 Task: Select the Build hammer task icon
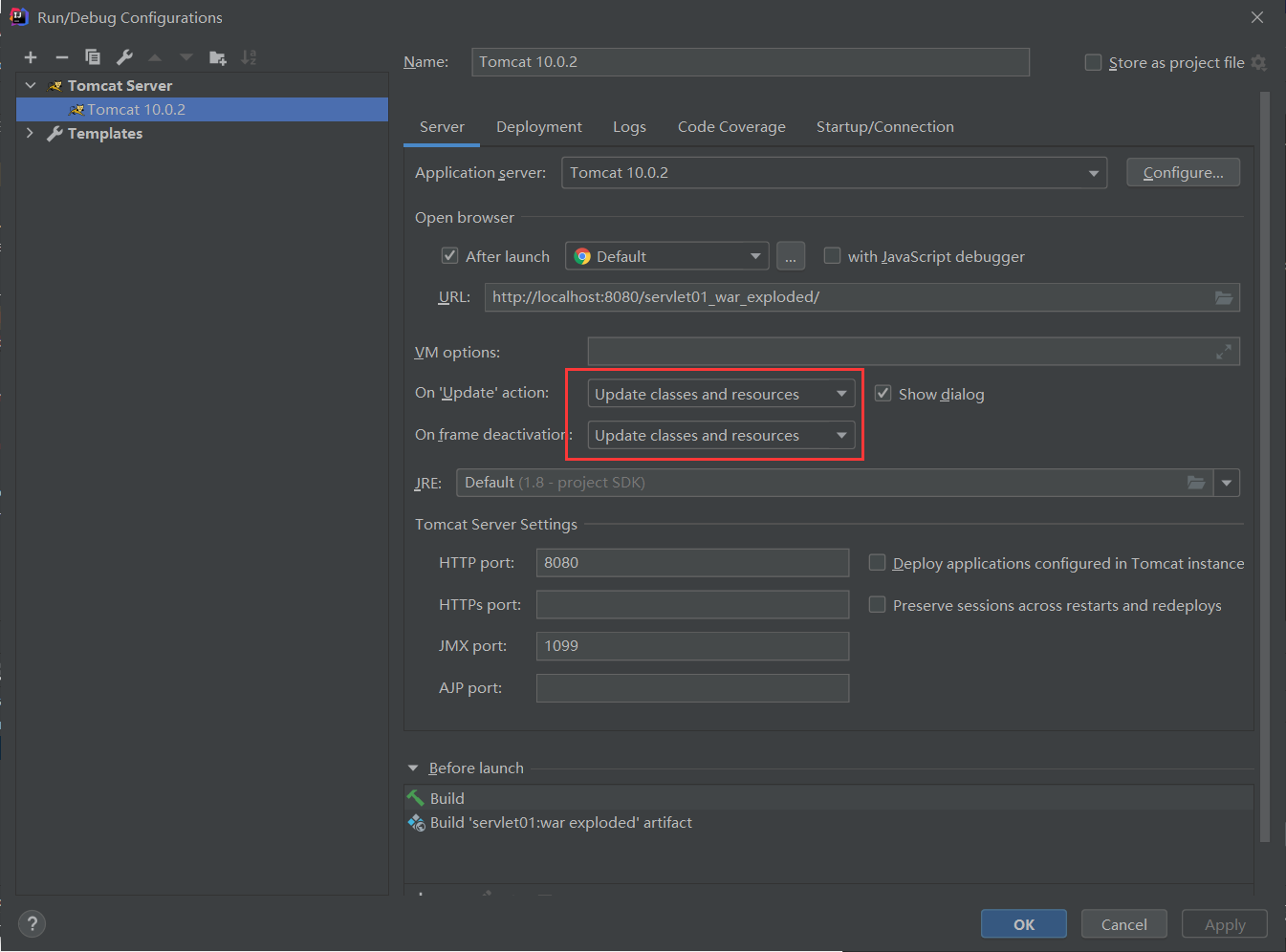tap(416, 798)
